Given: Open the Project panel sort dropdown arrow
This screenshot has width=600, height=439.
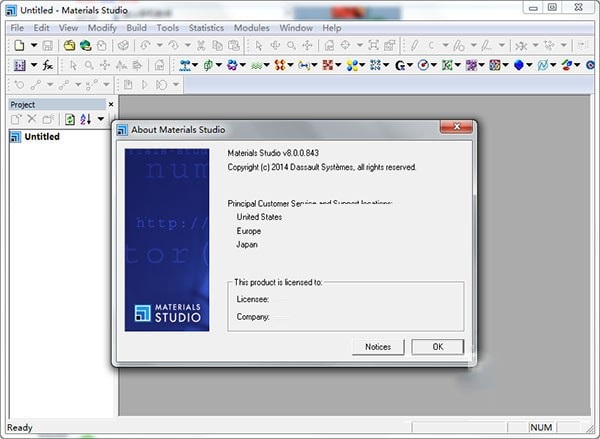Looking at the screenshot, I should 101,119.
